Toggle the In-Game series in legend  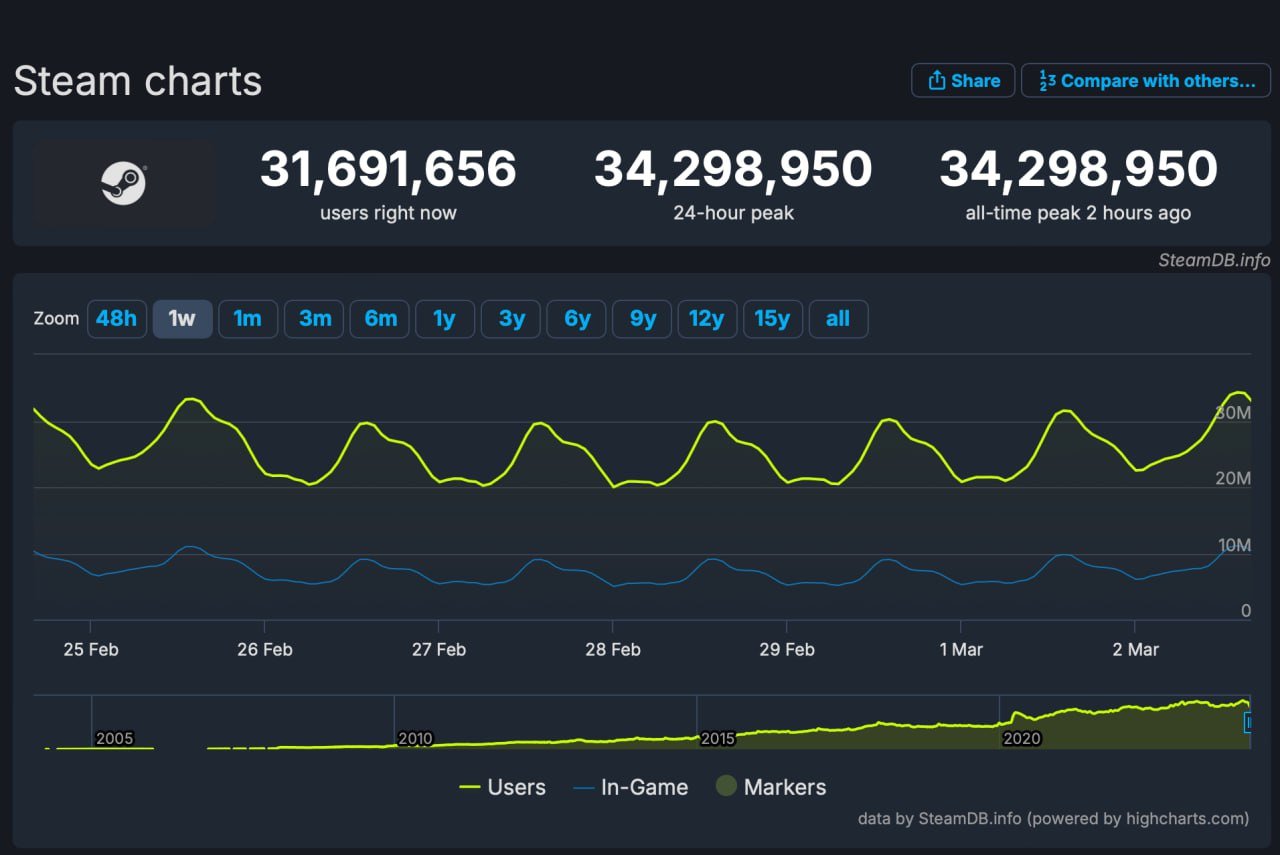[631, 787]
